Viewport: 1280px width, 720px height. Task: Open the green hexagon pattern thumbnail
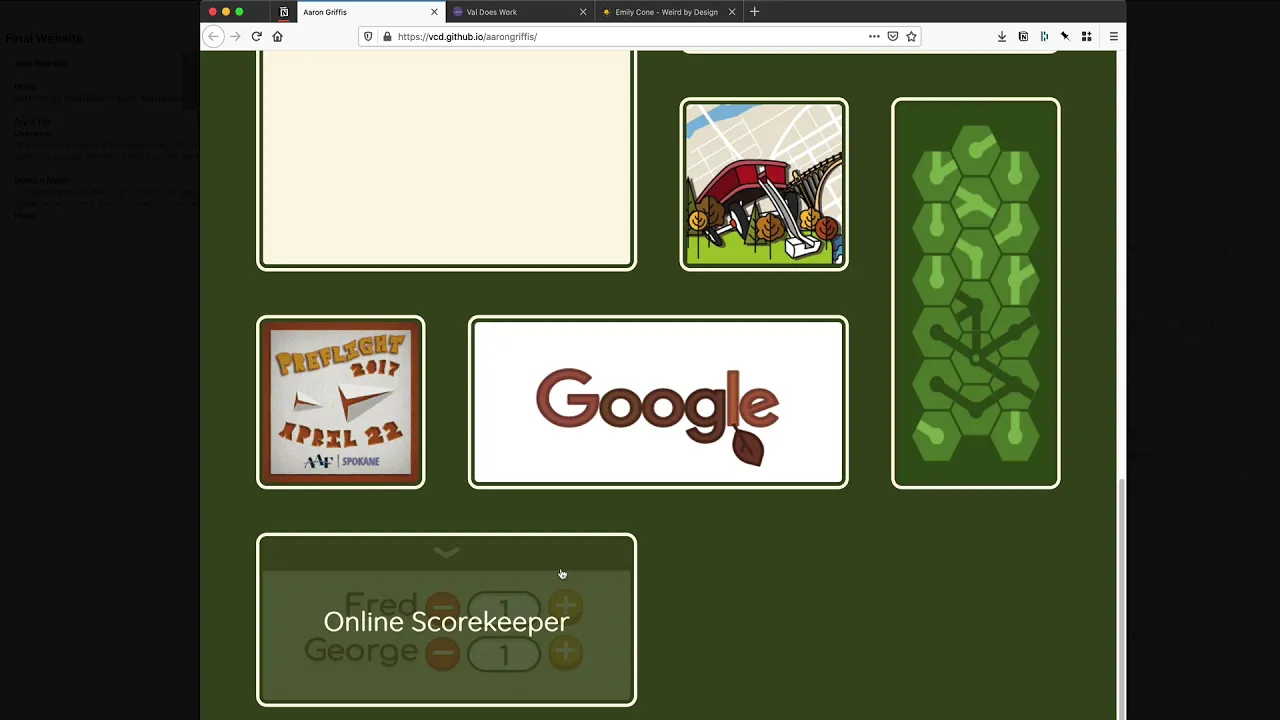(975, 293)
